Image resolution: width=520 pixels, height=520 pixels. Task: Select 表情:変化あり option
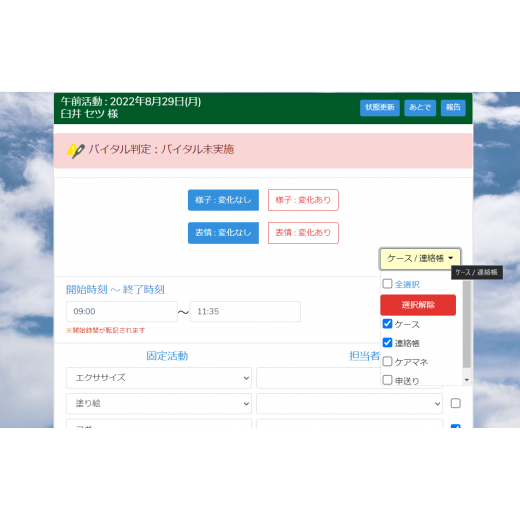click(303, 233)
